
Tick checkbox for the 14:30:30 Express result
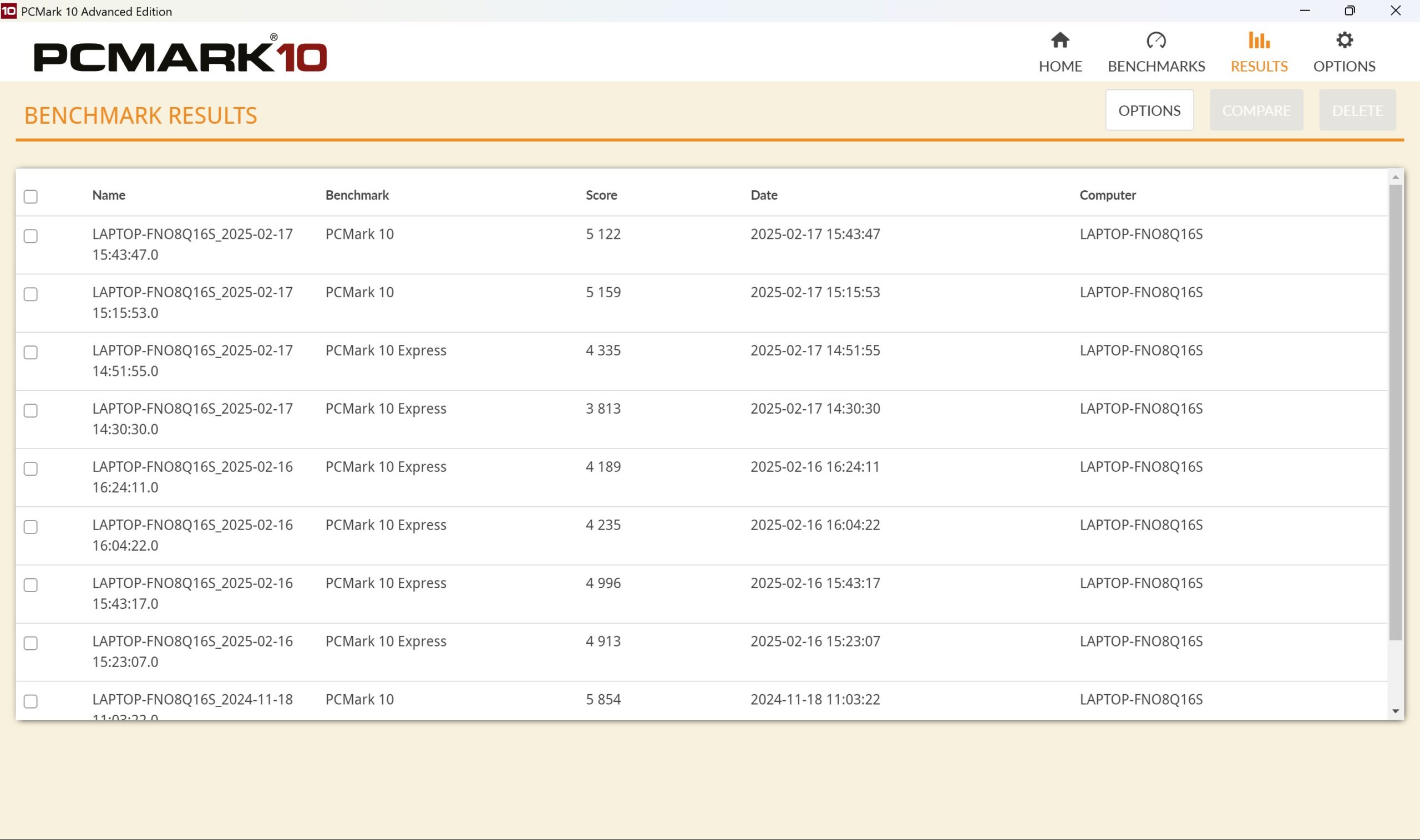[31, 410]
